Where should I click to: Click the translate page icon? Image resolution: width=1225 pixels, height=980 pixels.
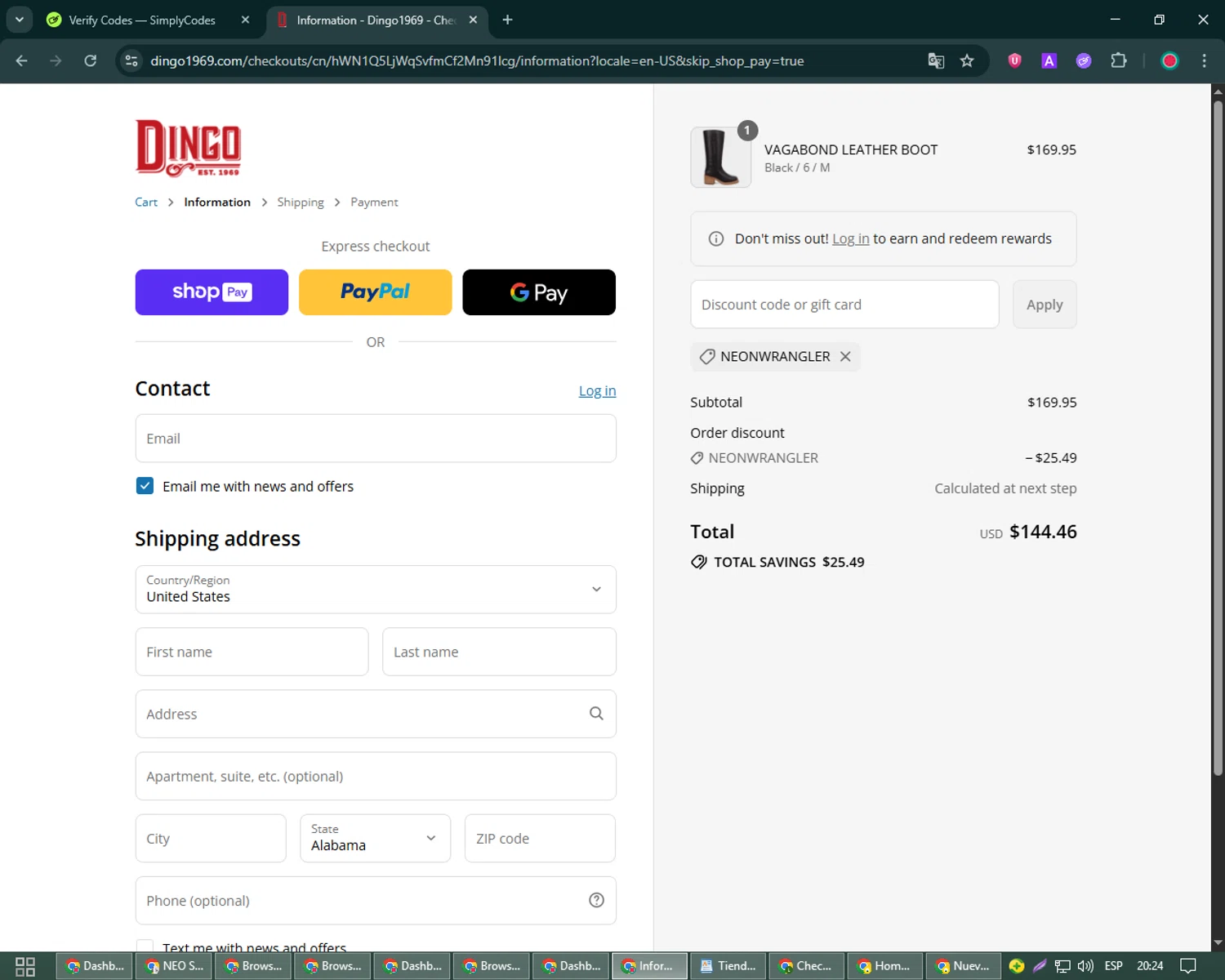(936, 60)
